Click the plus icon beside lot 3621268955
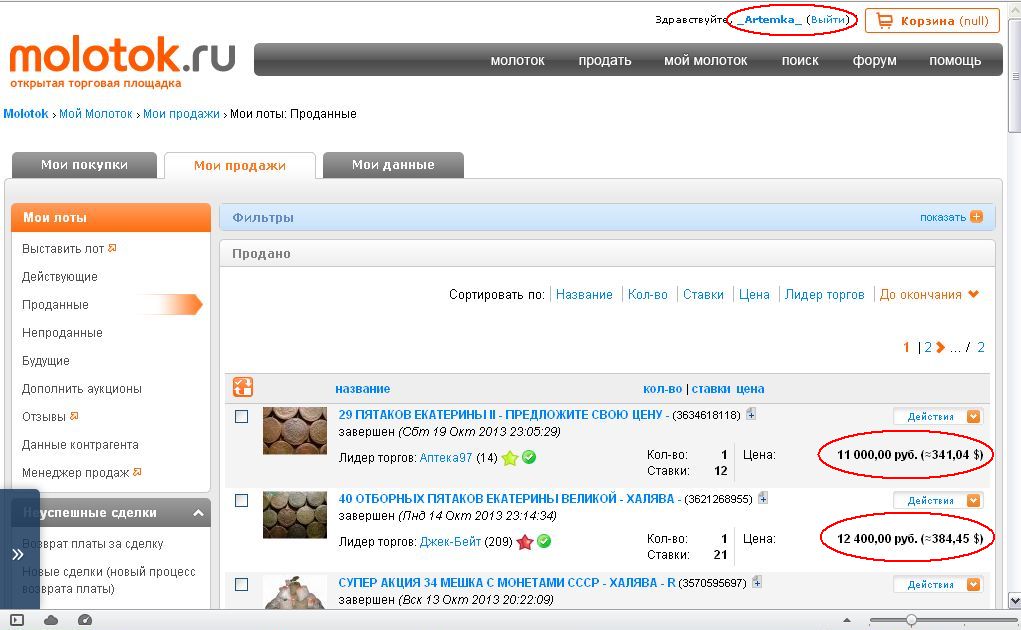 762,498
